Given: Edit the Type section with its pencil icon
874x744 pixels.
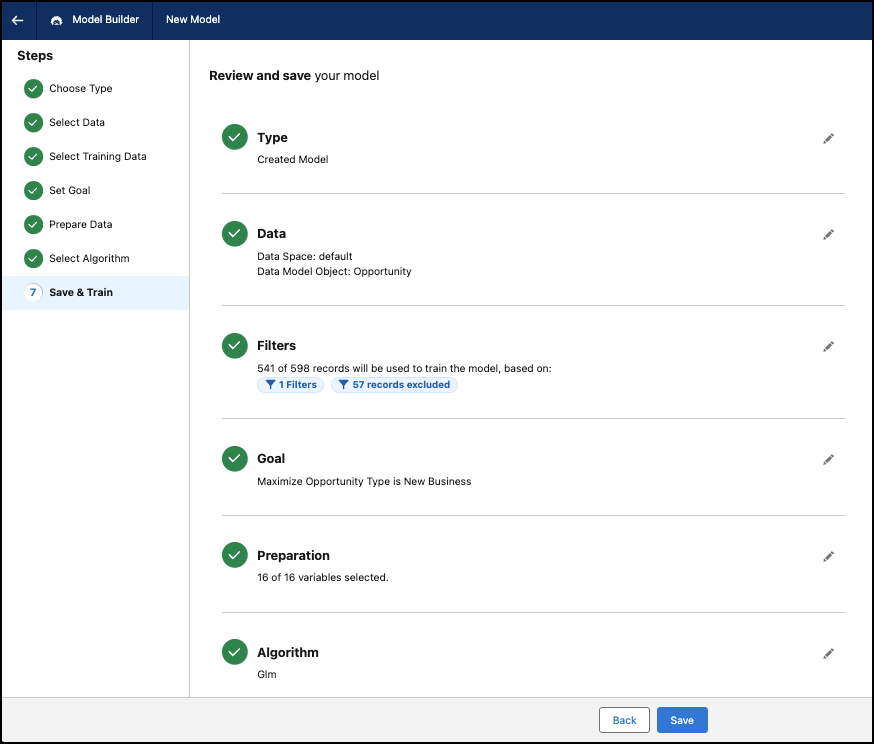Looking at the screenshot, I should 828,138.
